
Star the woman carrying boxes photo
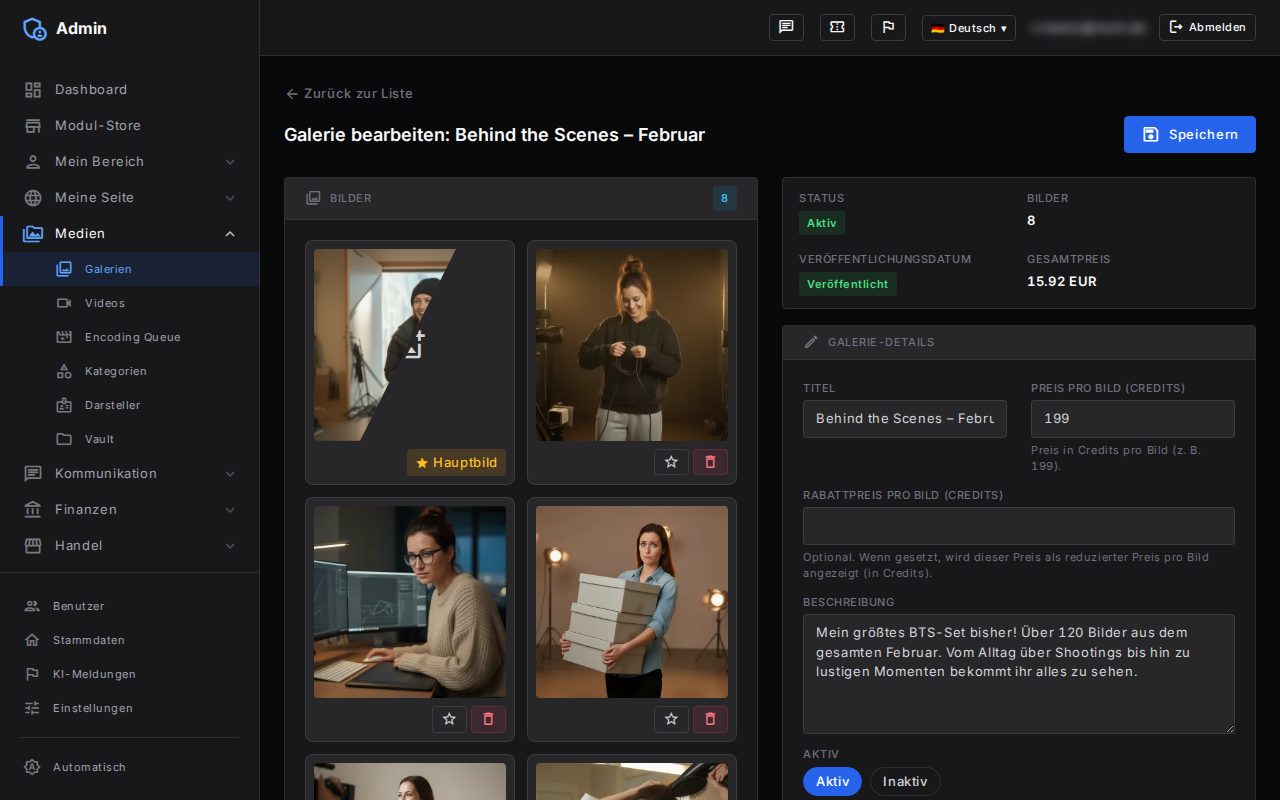[671, 719]
